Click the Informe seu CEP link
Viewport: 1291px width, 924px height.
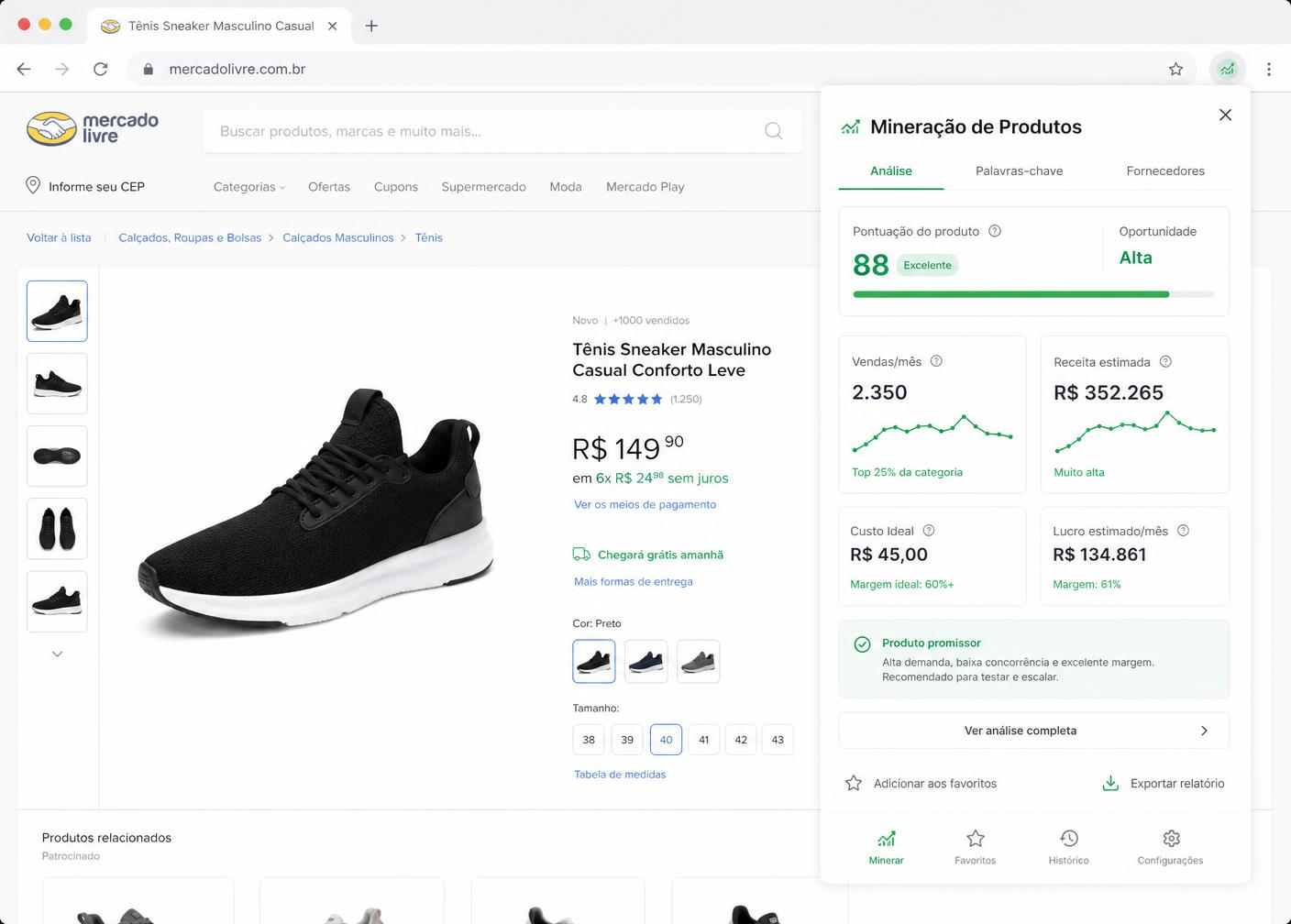(96, 186)
